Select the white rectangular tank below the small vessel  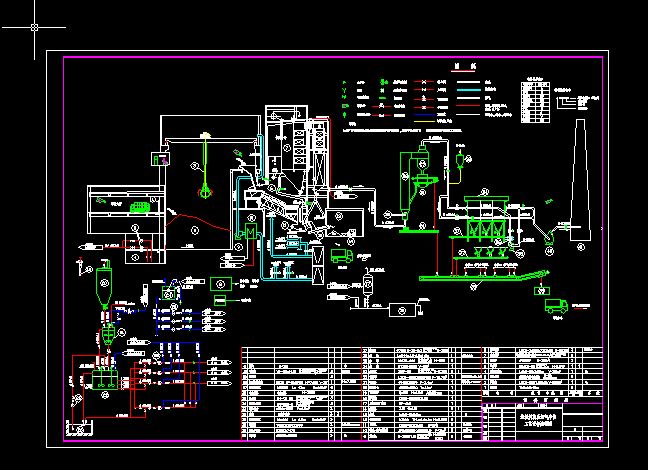click(x=402, y=310)
